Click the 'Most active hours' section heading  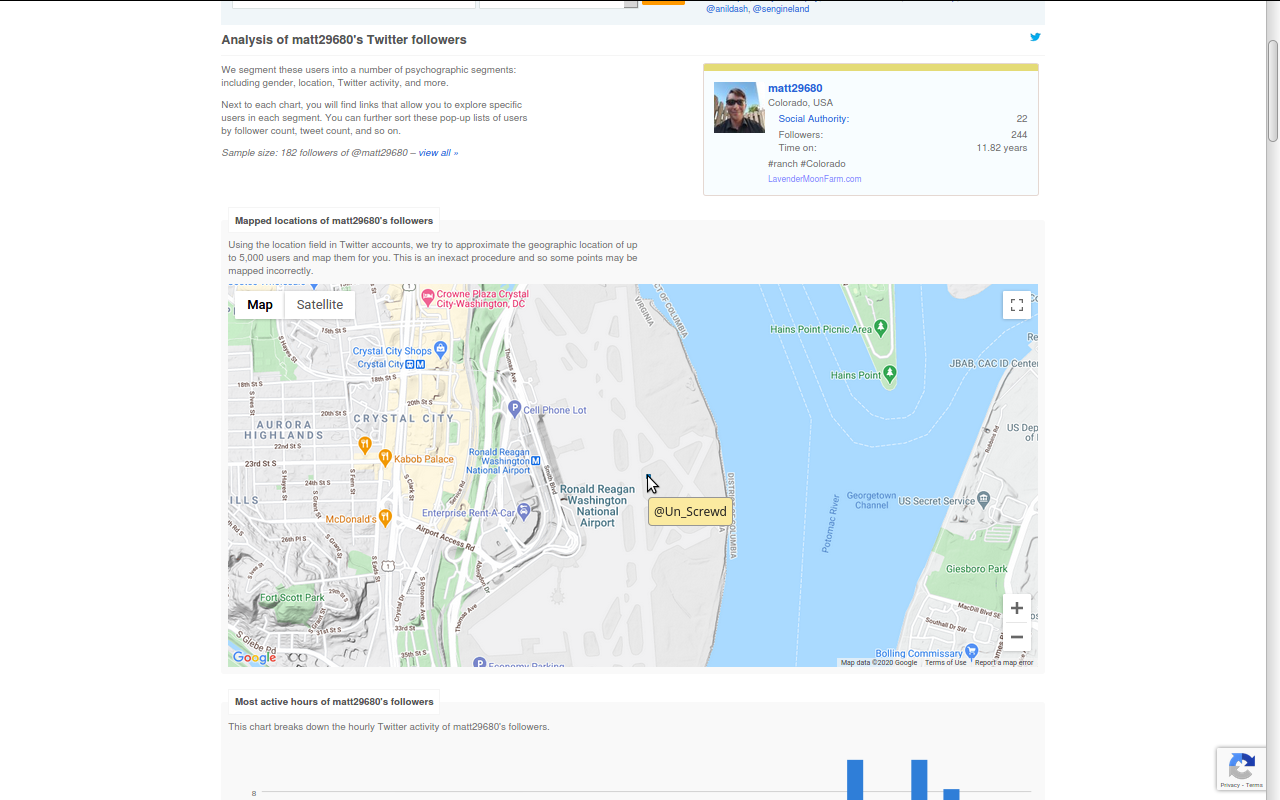(334, 702)
